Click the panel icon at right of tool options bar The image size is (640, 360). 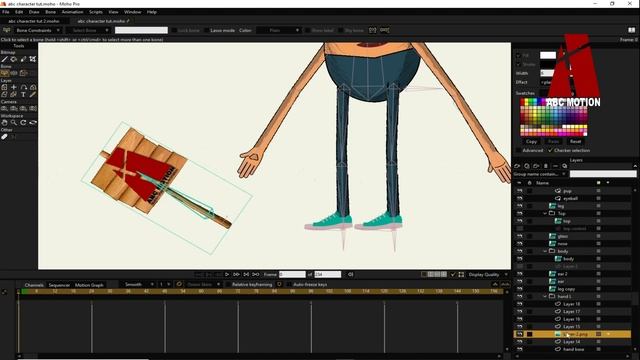coord(631,30)
